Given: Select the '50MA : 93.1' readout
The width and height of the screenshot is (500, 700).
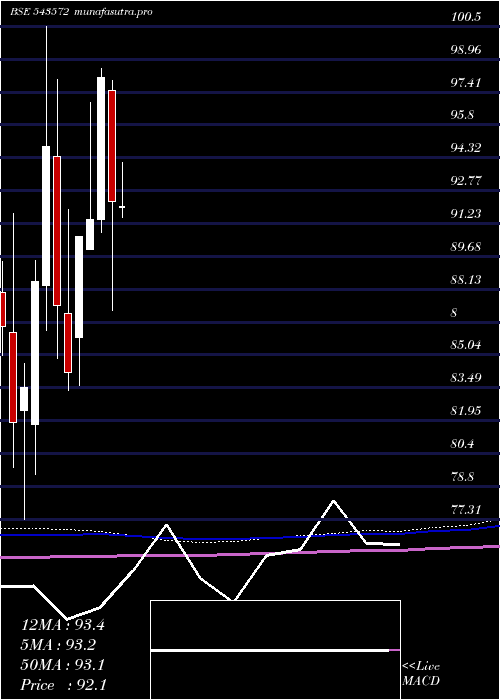Looking at the screenshot, I should [63, 665].
